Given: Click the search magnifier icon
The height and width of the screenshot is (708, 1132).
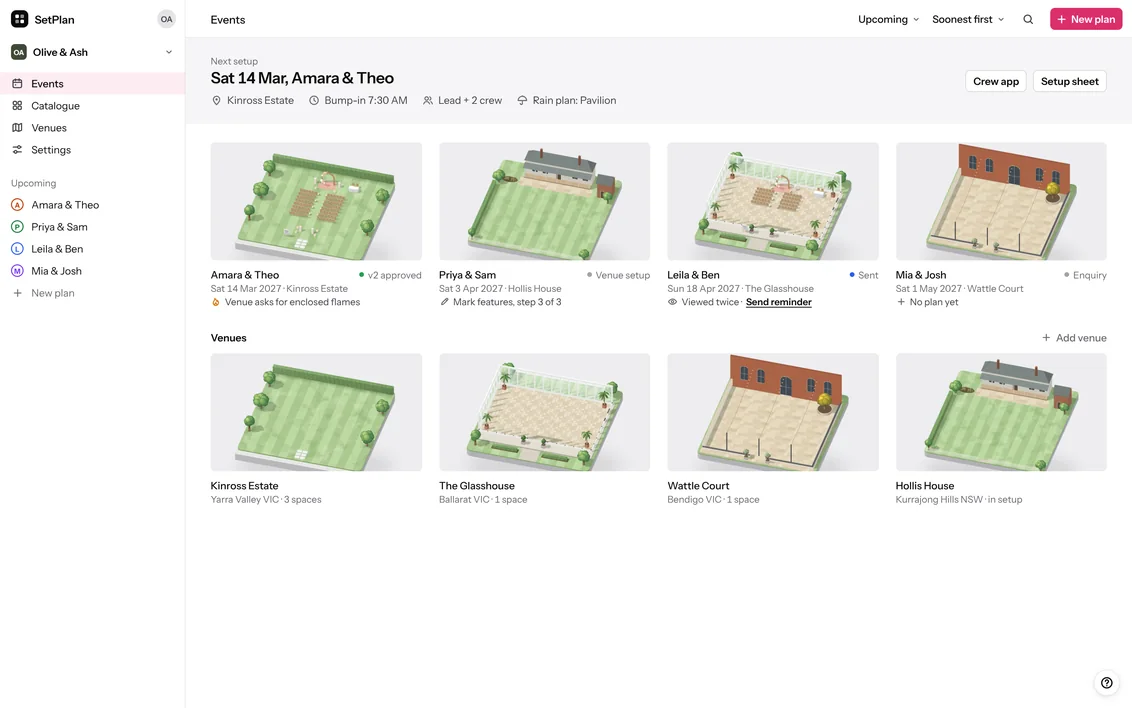Looking at the screenshot, I should click(x=1028, y=19).
